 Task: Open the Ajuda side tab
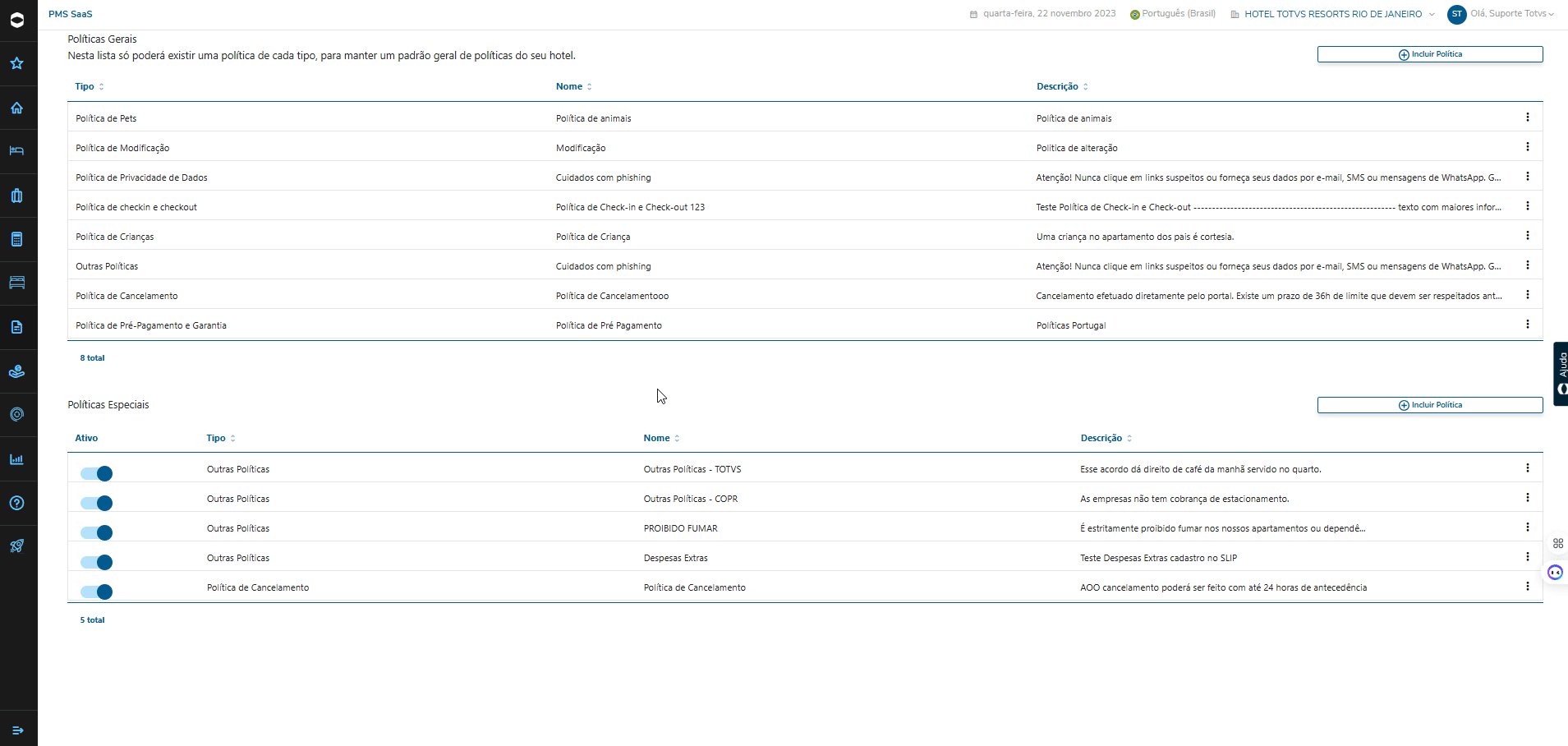pyautogui.click(x=1561, y=374)
